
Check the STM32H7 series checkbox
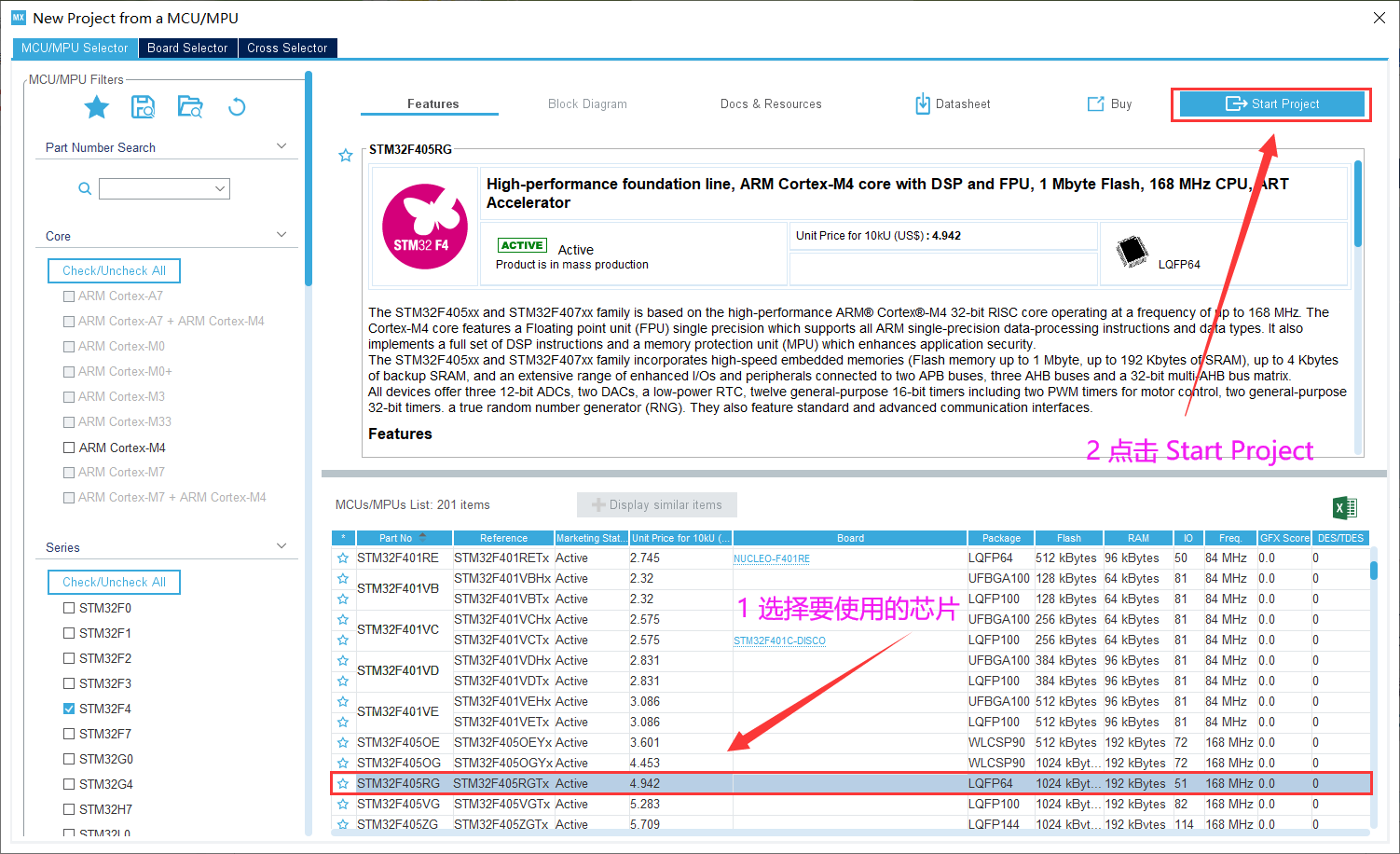point(69,809)
